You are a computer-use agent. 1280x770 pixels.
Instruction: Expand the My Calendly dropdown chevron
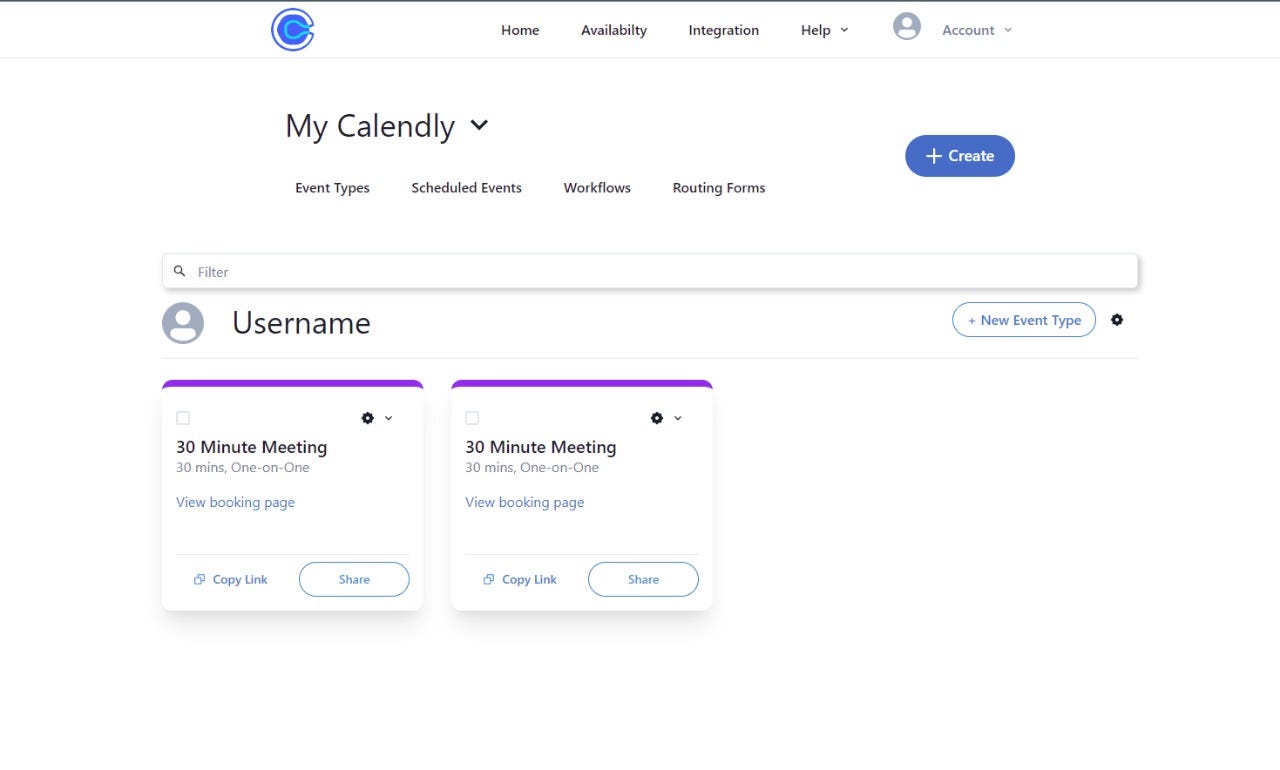click(x=479, y=125)
